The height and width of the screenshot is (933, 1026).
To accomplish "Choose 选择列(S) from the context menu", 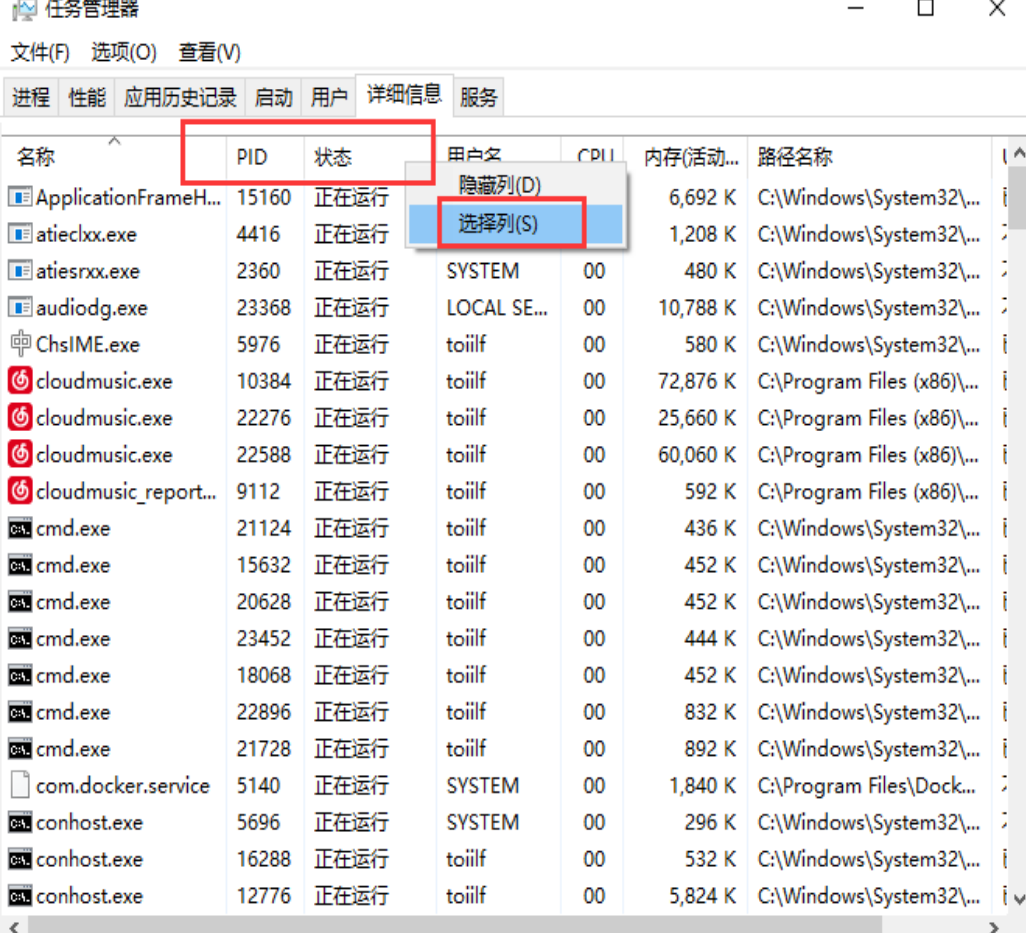I will [498, 224].
